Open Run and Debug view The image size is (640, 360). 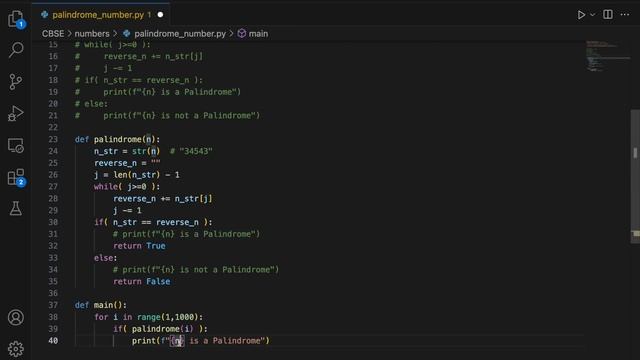[x=16, y=113]
